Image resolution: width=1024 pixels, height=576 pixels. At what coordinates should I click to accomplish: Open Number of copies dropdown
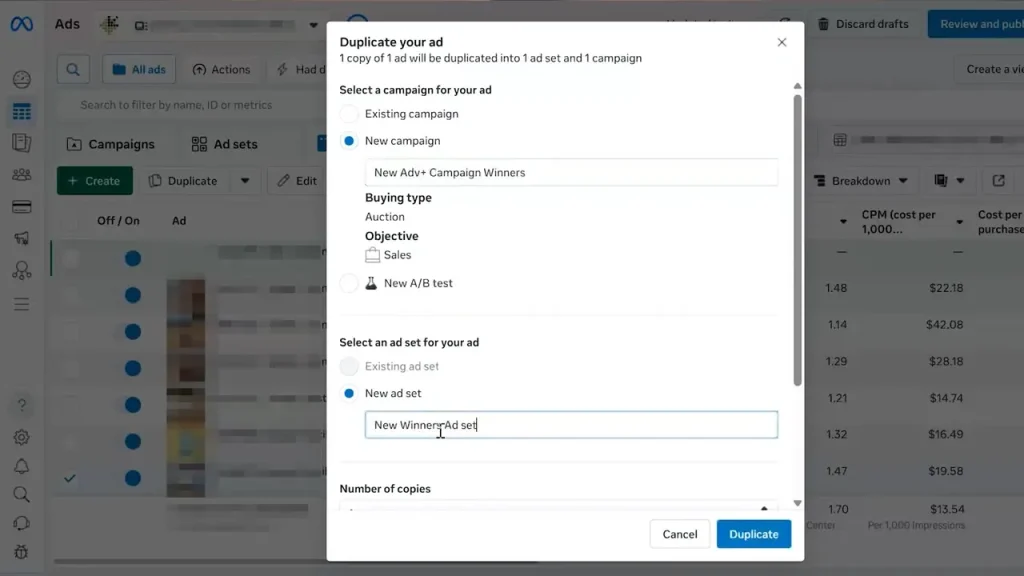pos(558,507)
